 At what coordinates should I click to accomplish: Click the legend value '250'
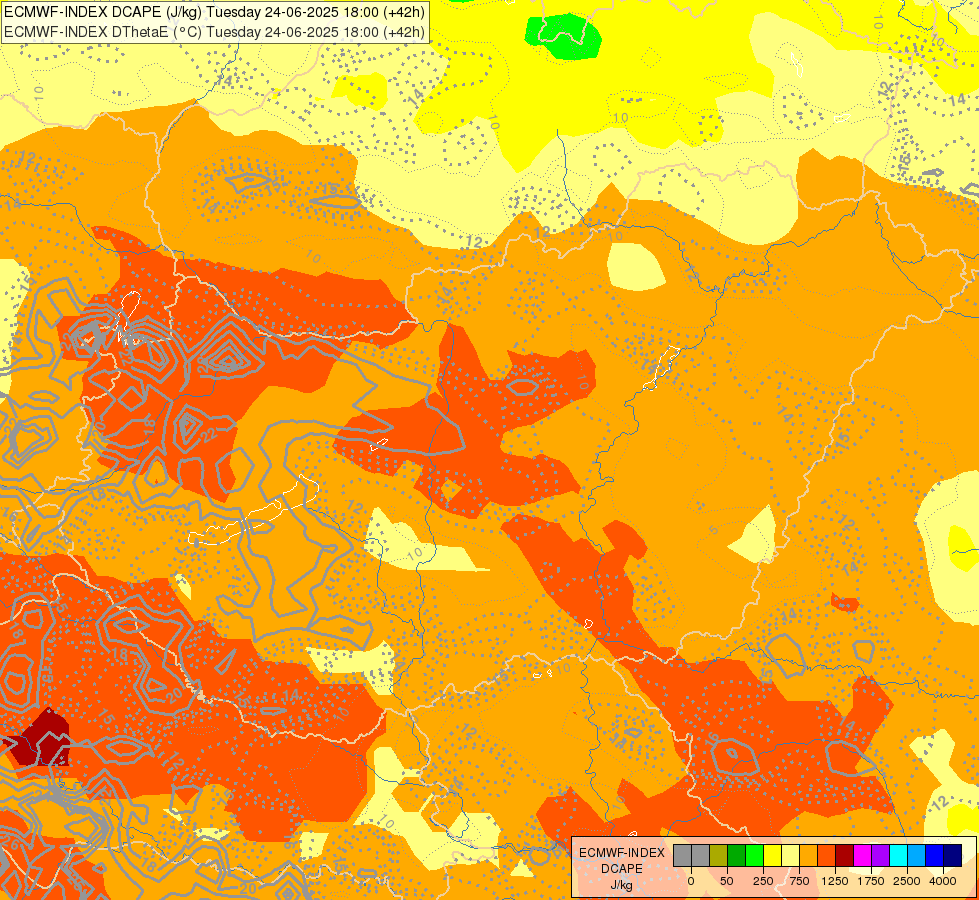click(763, 881)
